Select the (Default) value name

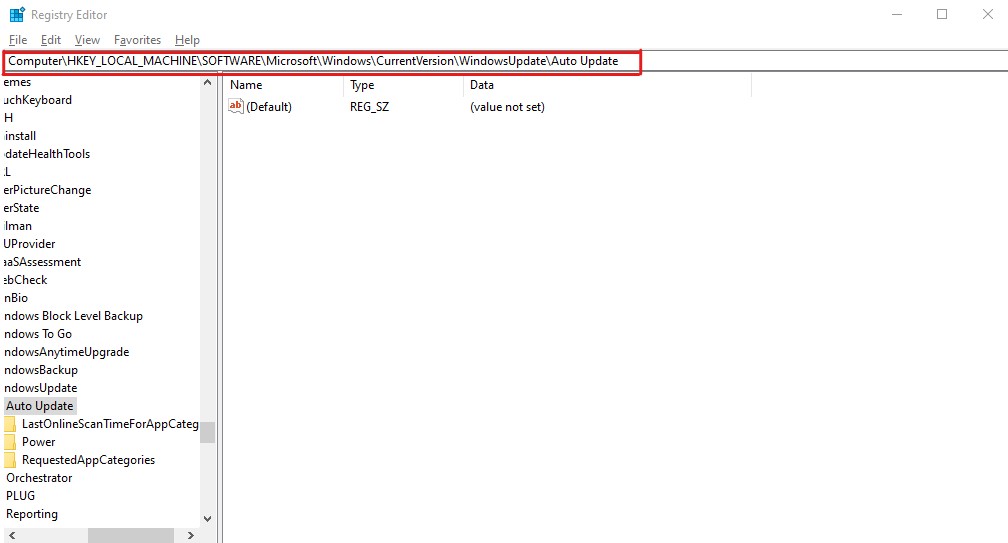pyautogui.click(x=269, y=107)
